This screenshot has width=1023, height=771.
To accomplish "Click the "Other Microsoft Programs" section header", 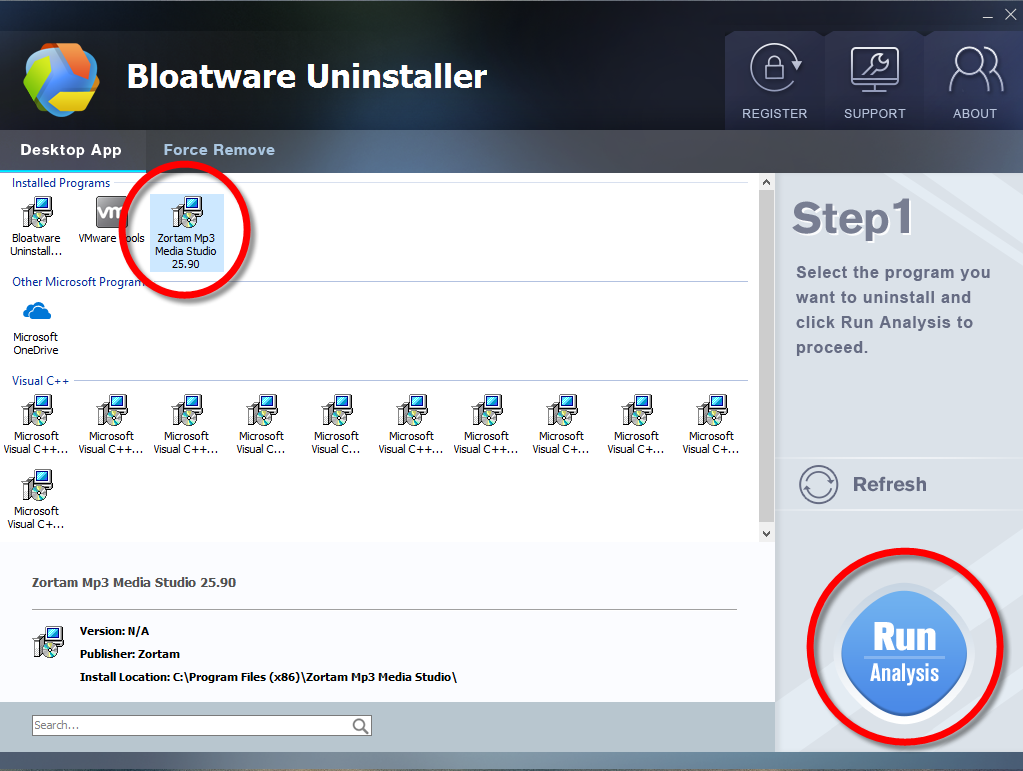I will 79,282.
